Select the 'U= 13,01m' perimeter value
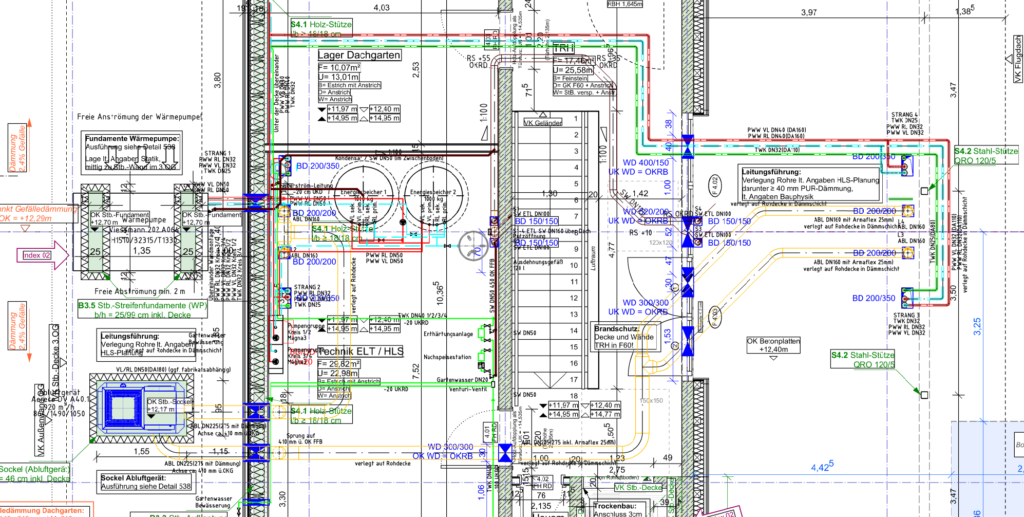1024x517 pixels. pyautogui.click(x=340, y=76)
